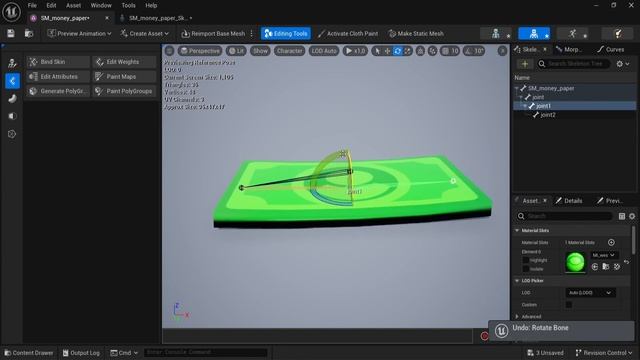Click Edit Weights tool
Viewport: 640px width, 360px height.
(124, 62)
